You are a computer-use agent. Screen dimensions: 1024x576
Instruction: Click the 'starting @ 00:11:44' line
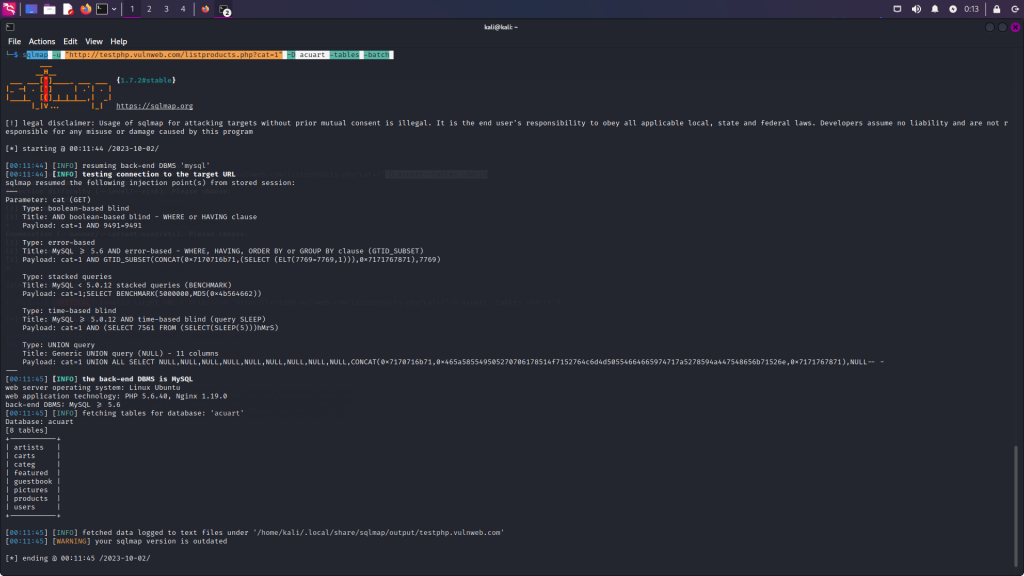(x=82, y=148)
